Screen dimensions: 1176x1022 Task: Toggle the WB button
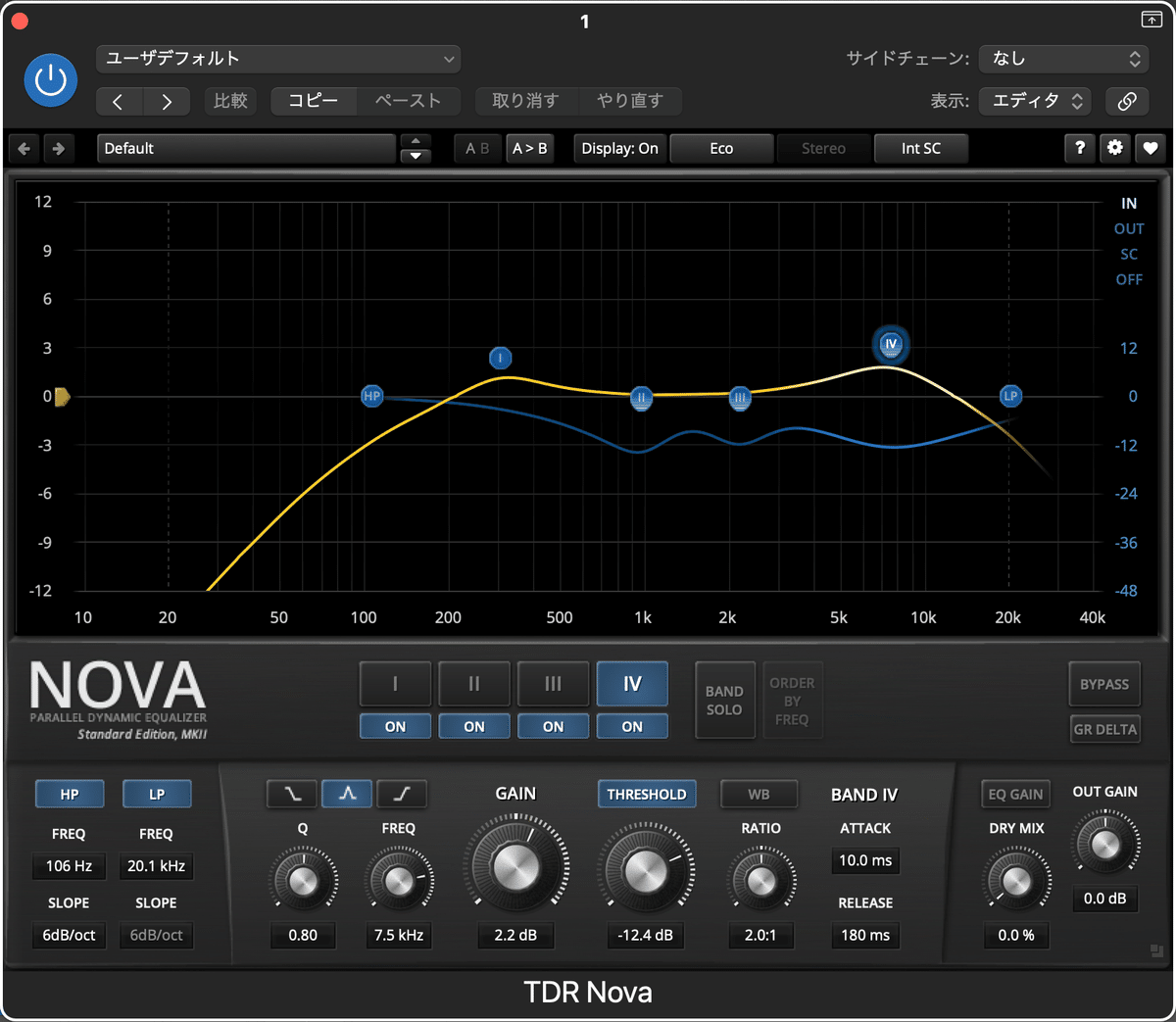759,794
